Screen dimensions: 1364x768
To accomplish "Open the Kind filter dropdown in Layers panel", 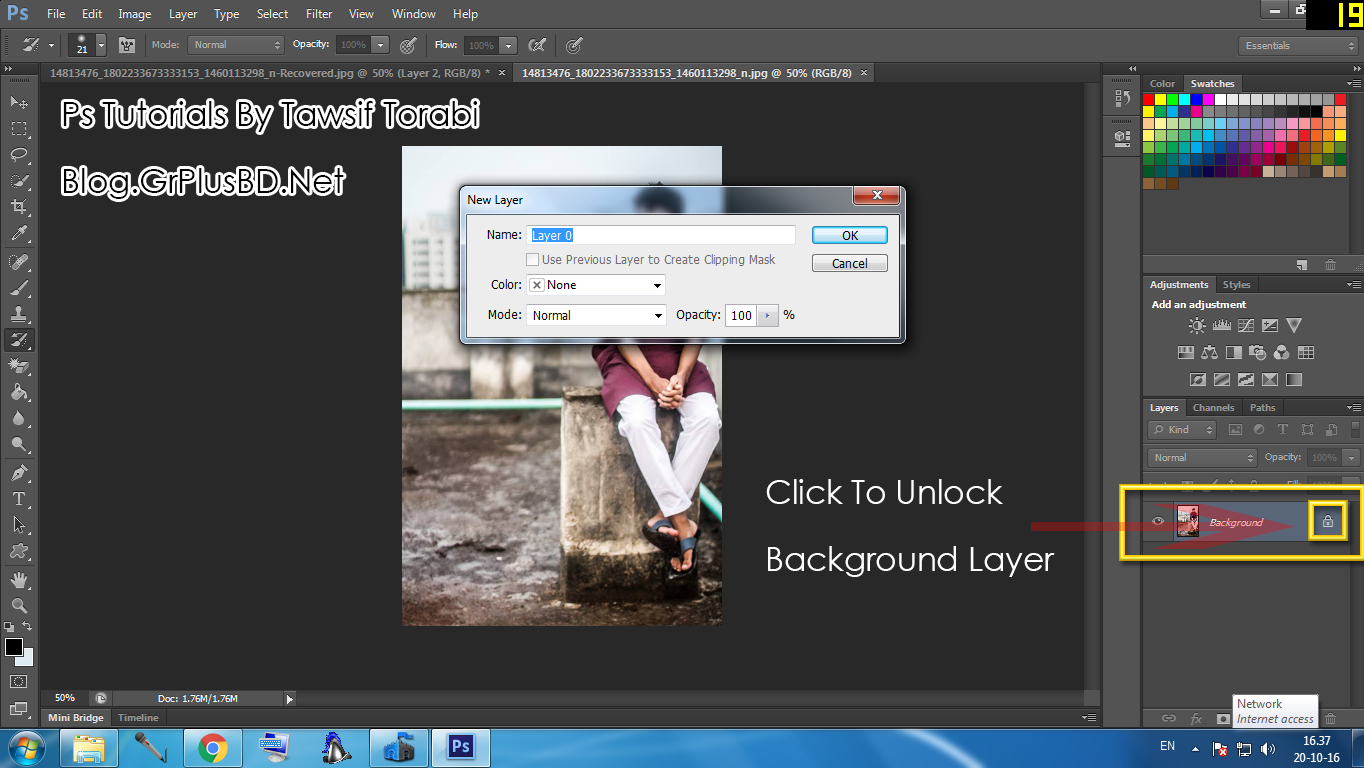I will pyautogui.click(x=1182, y=430).
